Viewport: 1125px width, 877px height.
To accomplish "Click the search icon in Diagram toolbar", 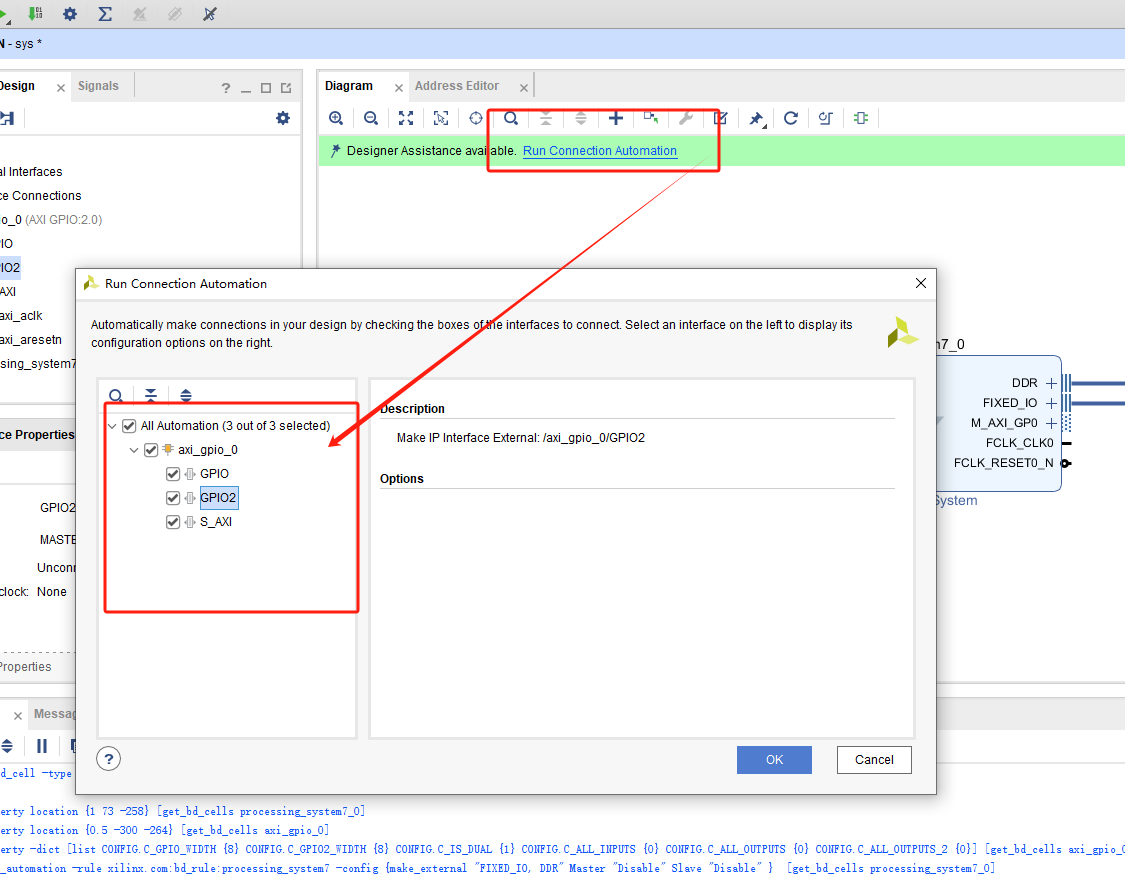I will tap(511, 118).
